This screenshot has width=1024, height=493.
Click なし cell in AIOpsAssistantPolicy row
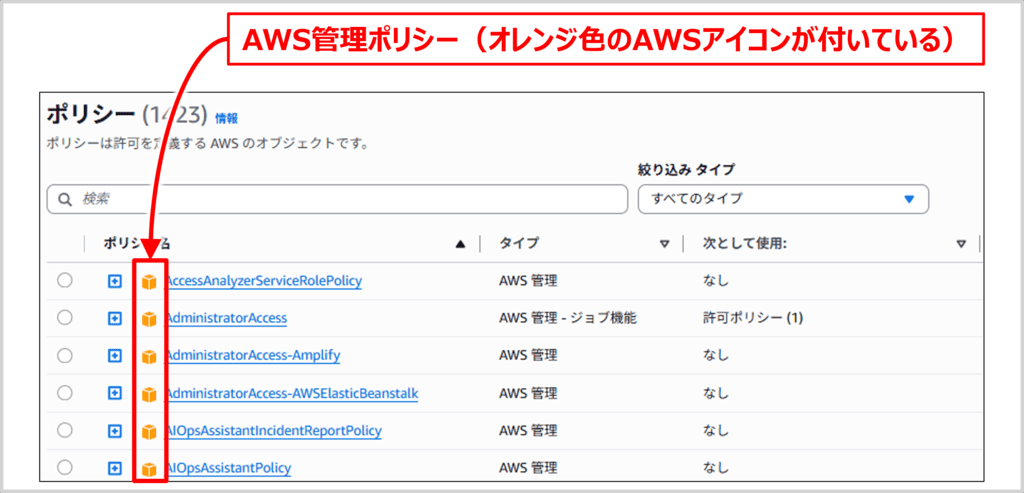pos(715,468)
